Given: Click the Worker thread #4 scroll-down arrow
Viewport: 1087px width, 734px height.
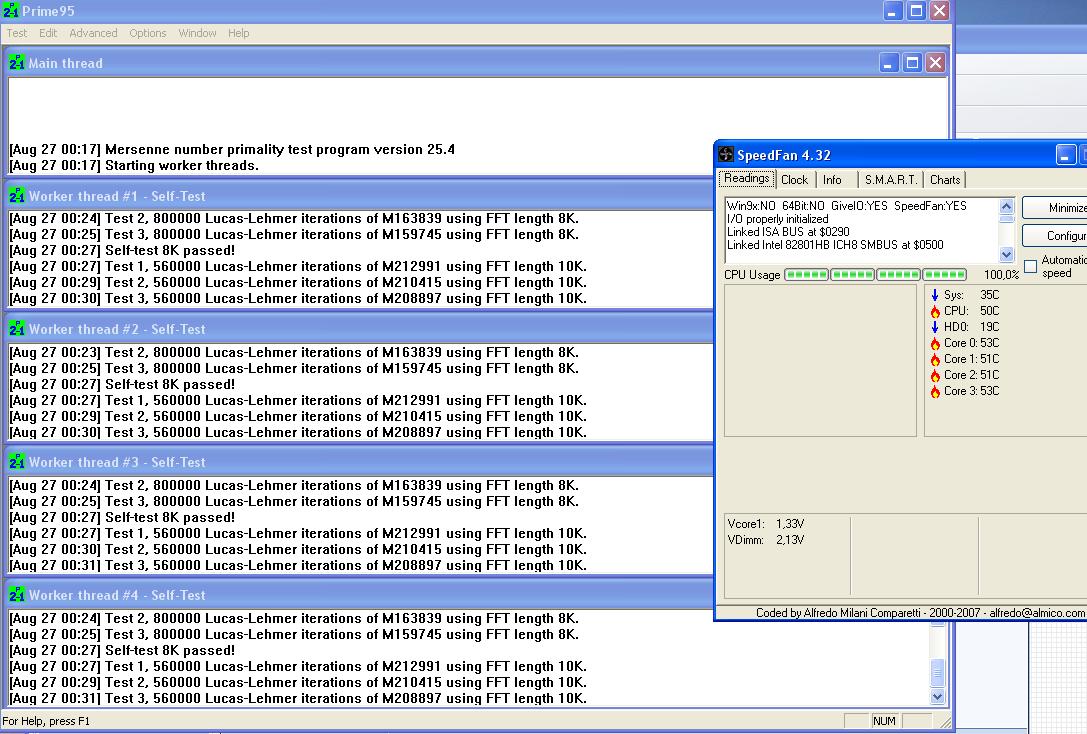Looking at the screenshot, I should point(937,697).
